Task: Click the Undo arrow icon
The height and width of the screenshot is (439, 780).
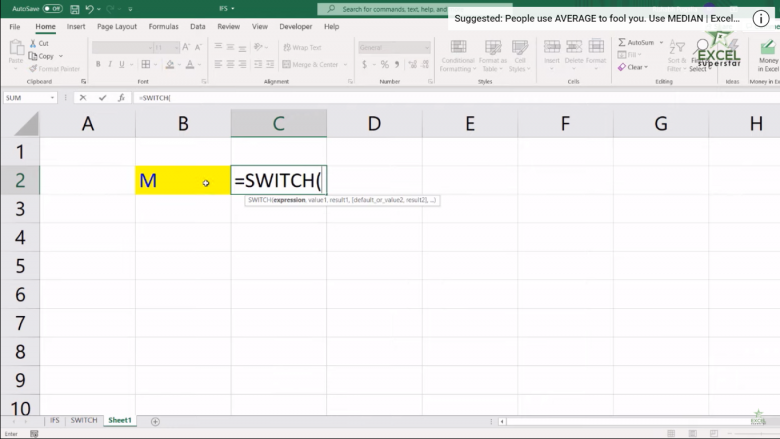Action: [90, 9]
